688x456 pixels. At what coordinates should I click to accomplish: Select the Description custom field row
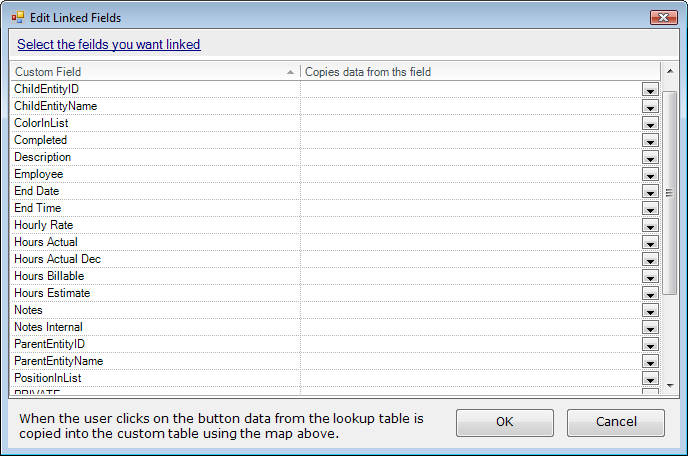[x=155, y=157]
